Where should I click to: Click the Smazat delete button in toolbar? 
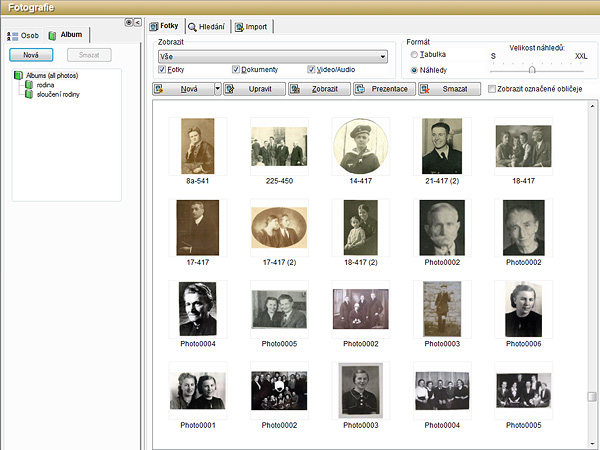tap(449, 89)
